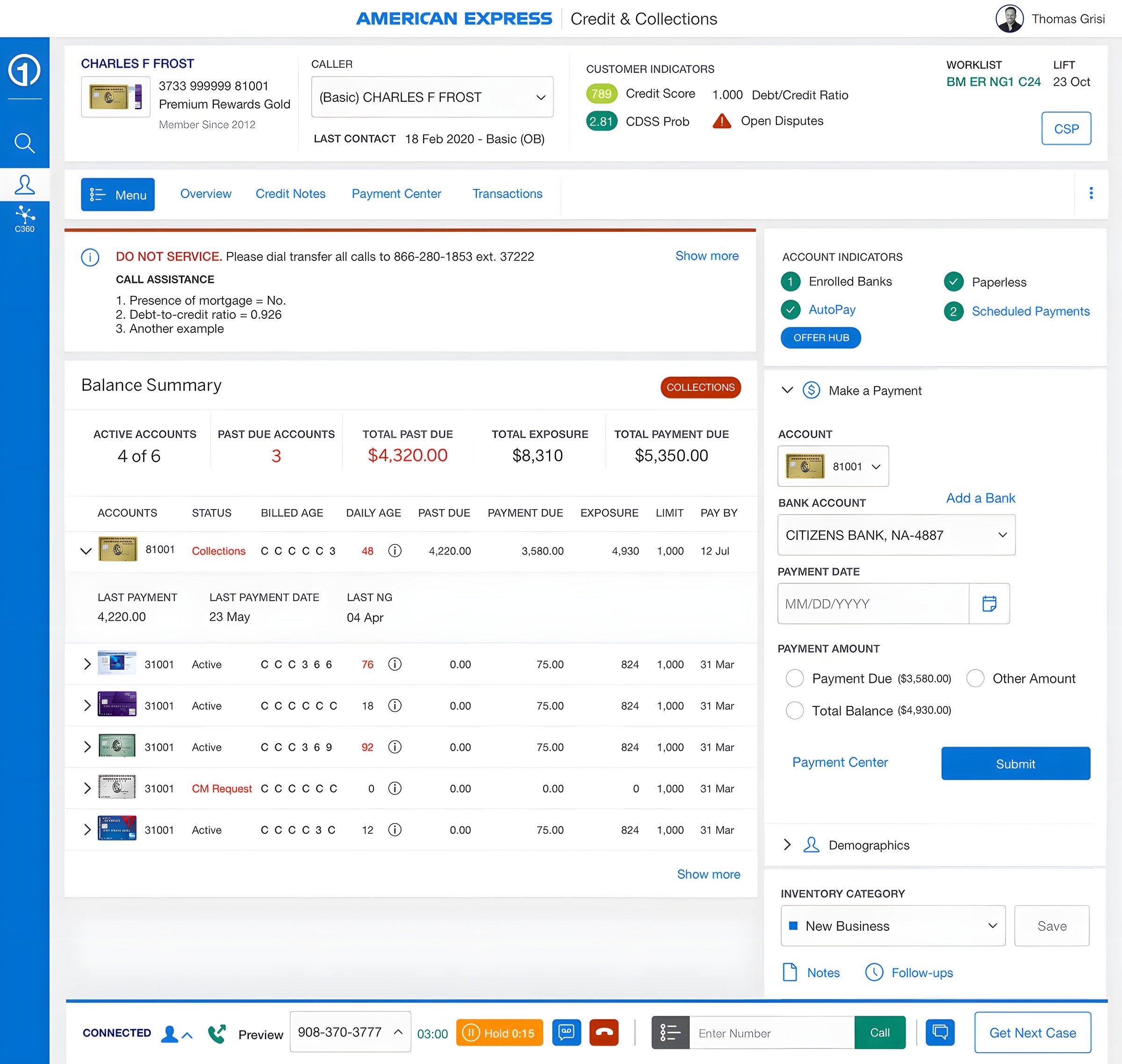Open the blue chat bubbles button

(940, 1032)
